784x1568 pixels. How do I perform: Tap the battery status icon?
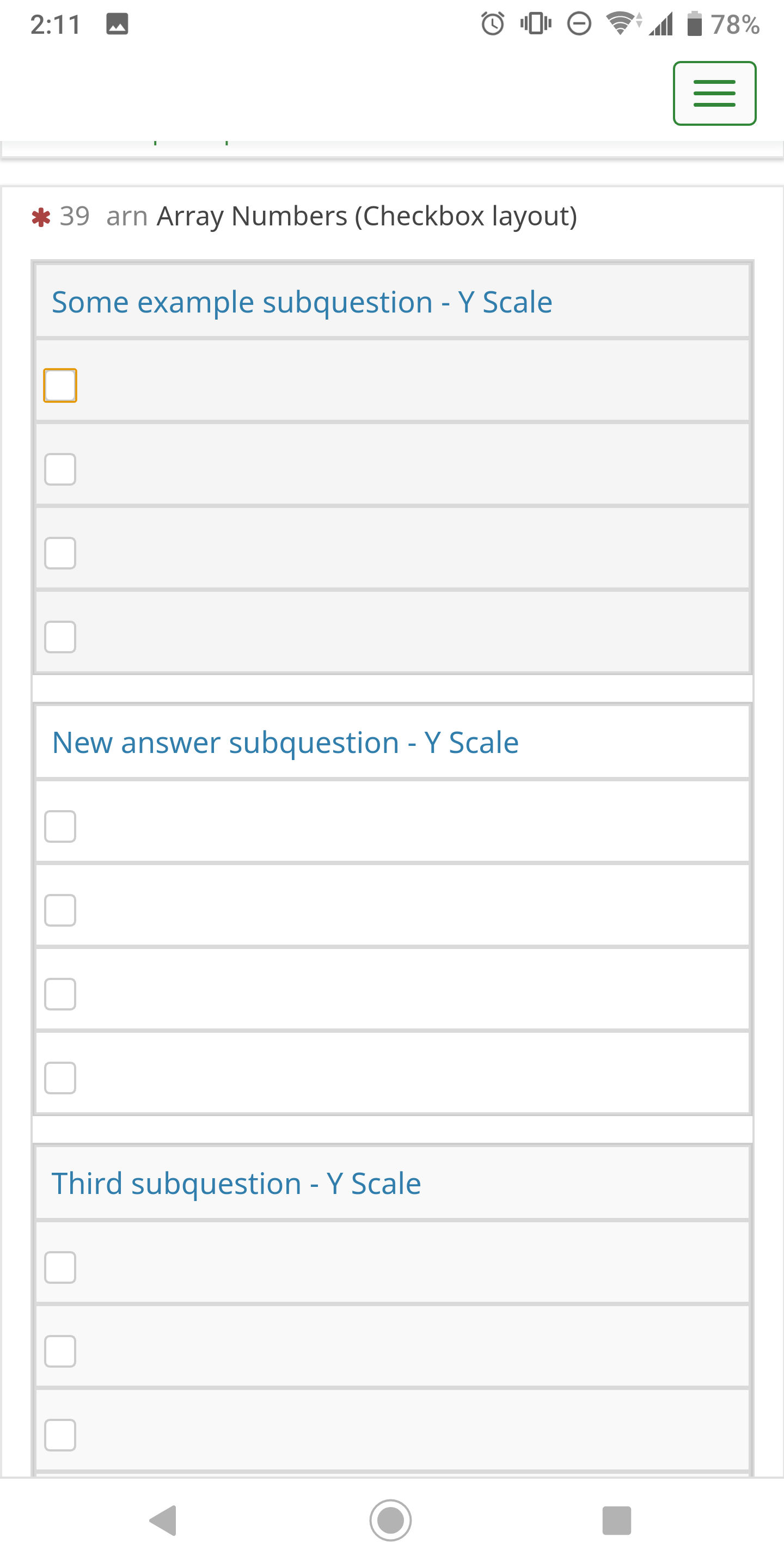[695, 24]
